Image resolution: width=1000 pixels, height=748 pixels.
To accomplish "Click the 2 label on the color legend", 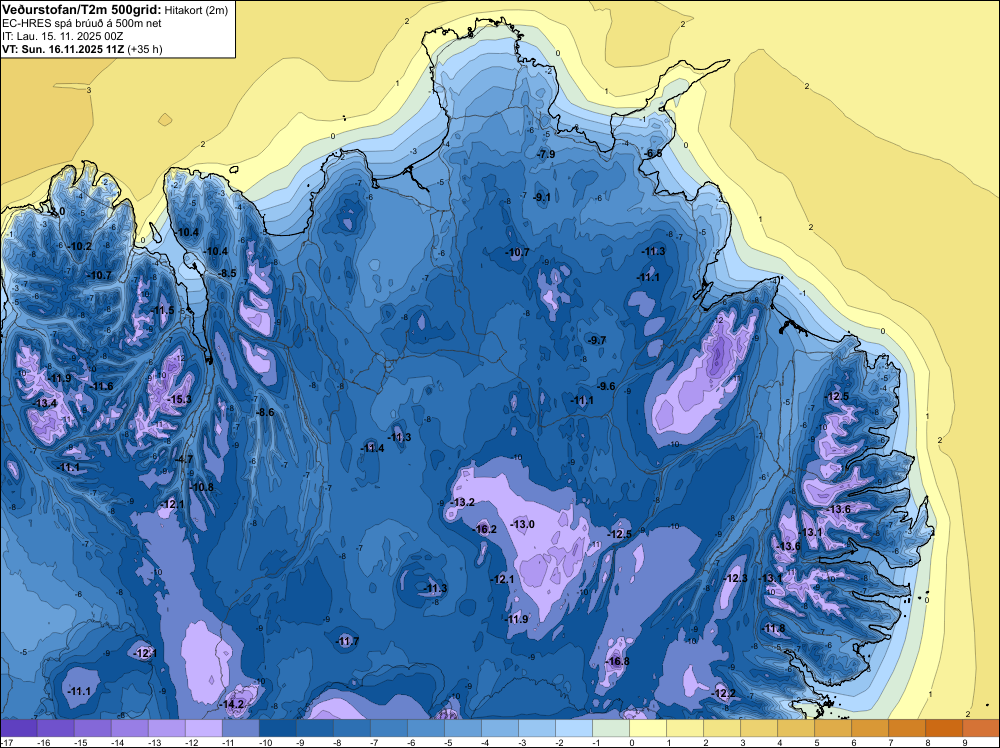I will 706,742.
